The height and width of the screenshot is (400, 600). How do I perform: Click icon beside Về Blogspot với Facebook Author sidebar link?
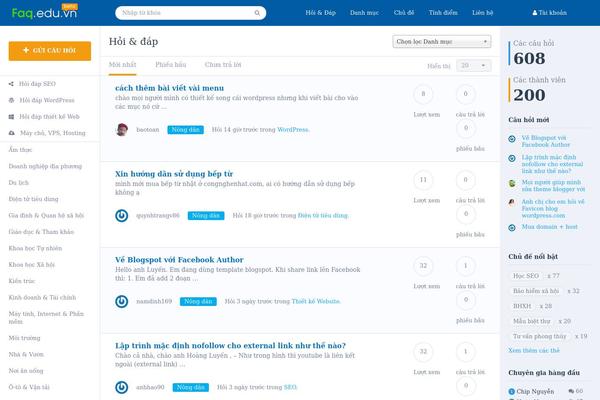coord(512,139)
